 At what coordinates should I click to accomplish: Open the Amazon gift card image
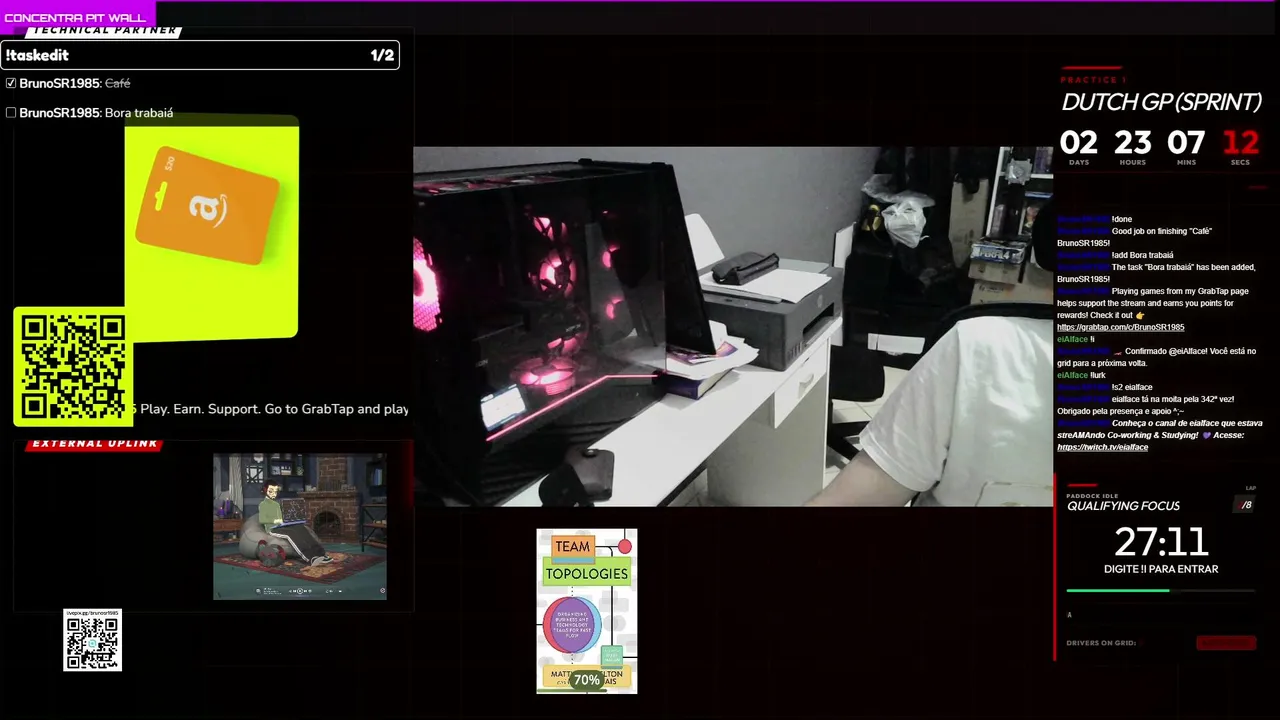coord(211,228)
